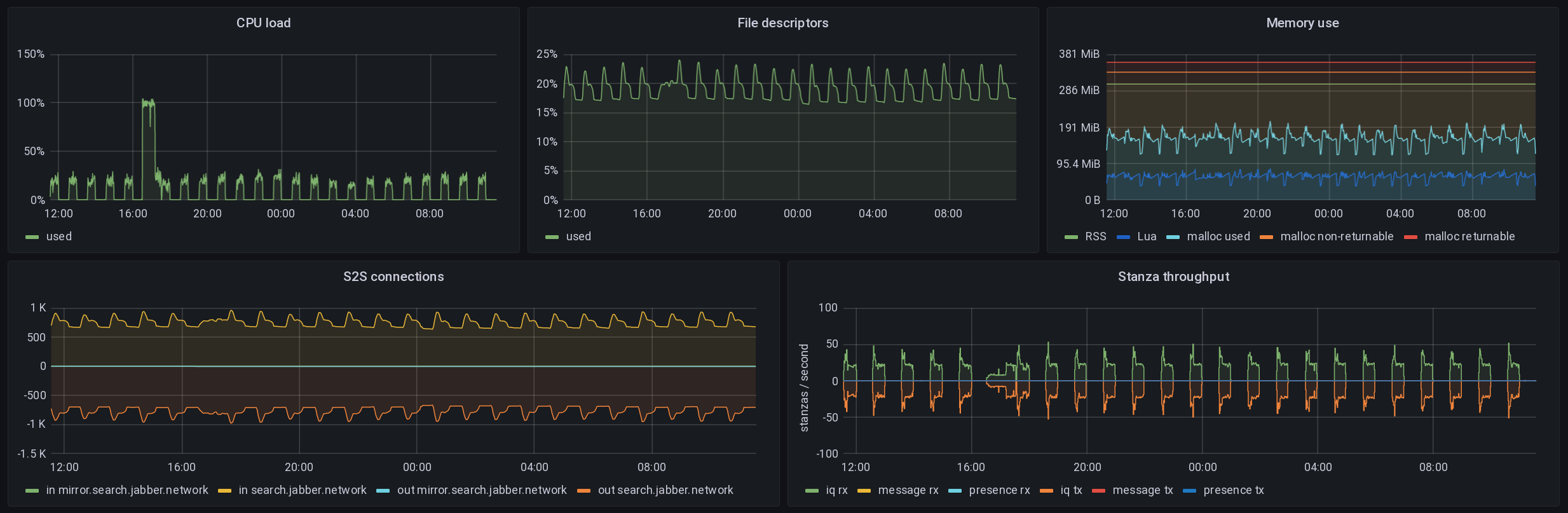Image resolution: width=1568 pixels, height=513 pixels.
Task: Toggle 'in search.jabber.network' legend entry
Action: pos(303,490)
